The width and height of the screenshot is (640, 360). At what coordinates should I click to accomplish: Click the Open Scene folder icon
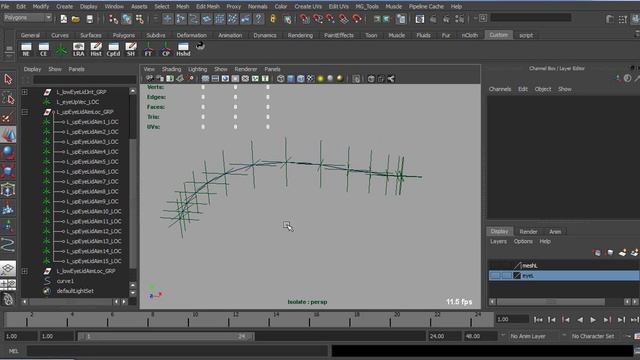[x=76, y=18]
